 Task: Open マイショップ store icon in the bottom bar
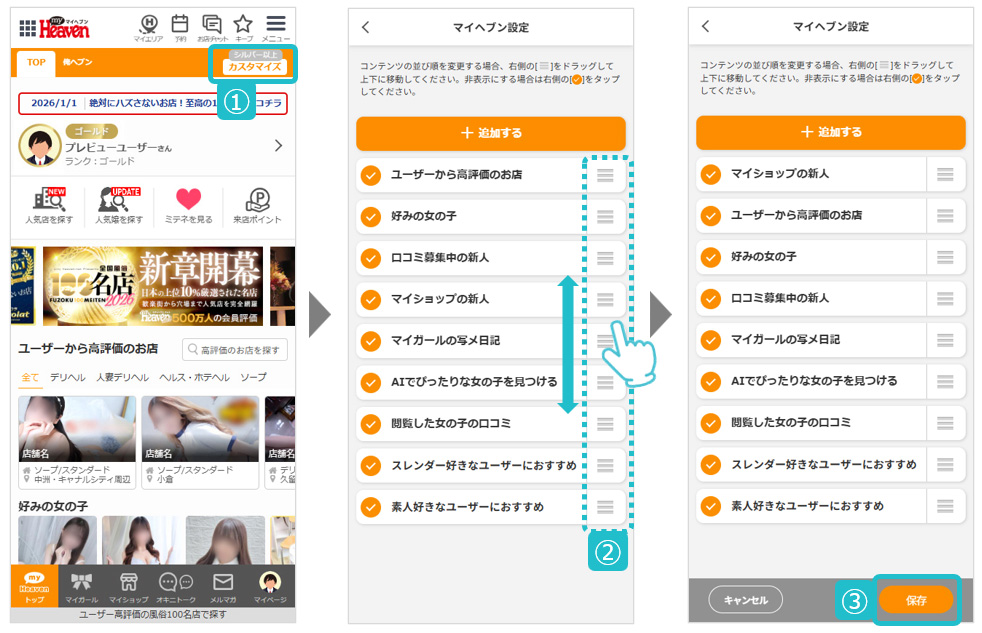(x=128, y=586)
